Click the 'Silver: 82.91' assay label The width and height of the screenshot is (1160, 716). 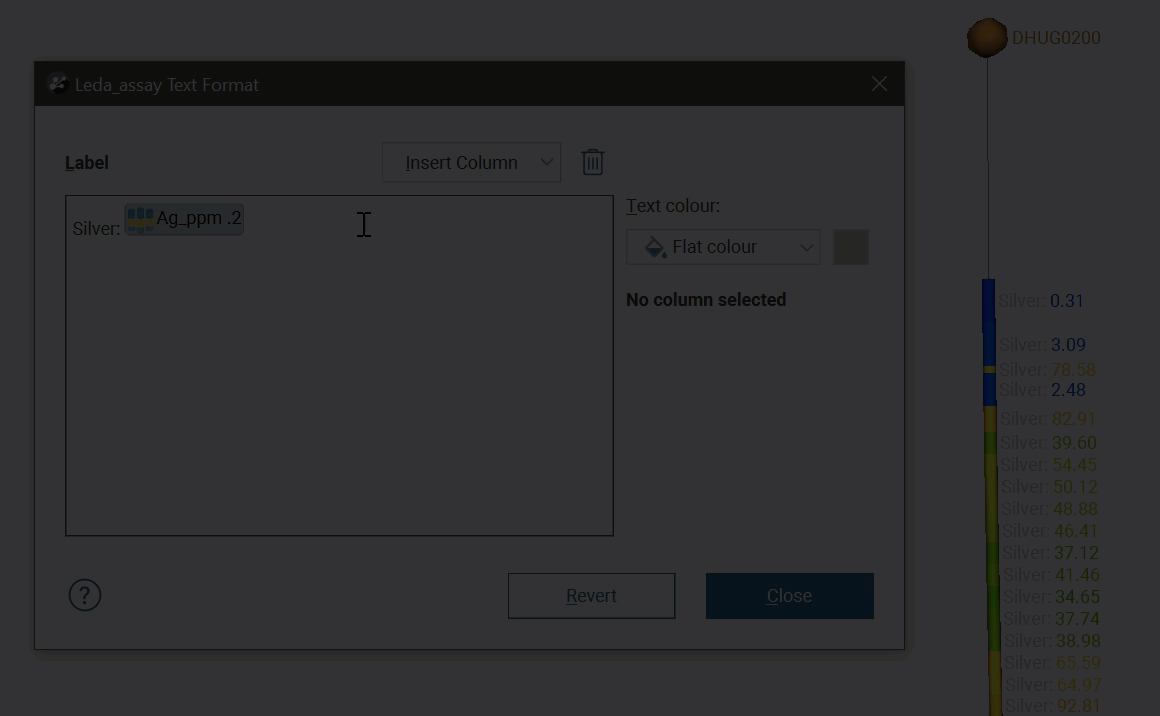click(1048, 419)
